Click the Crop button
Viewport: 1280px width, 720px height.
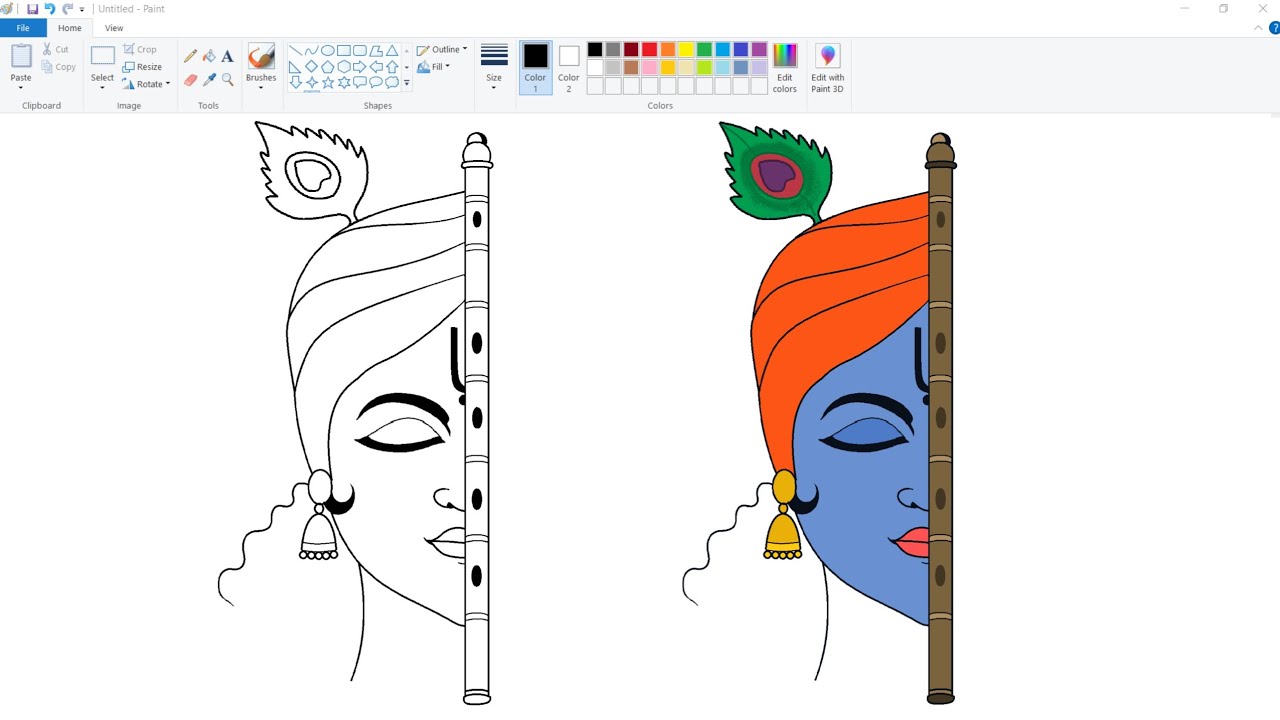[140, 49]
